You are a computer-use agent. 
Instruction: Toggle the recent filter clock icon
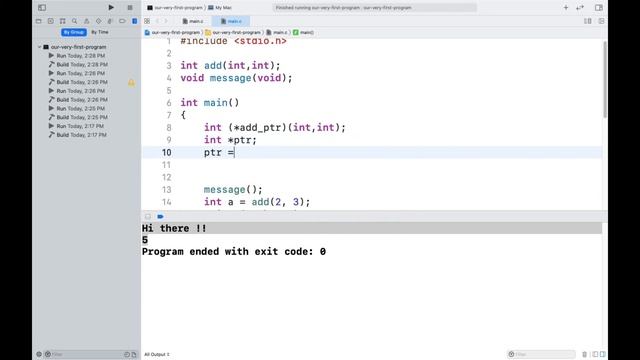[x=127, y=354]
